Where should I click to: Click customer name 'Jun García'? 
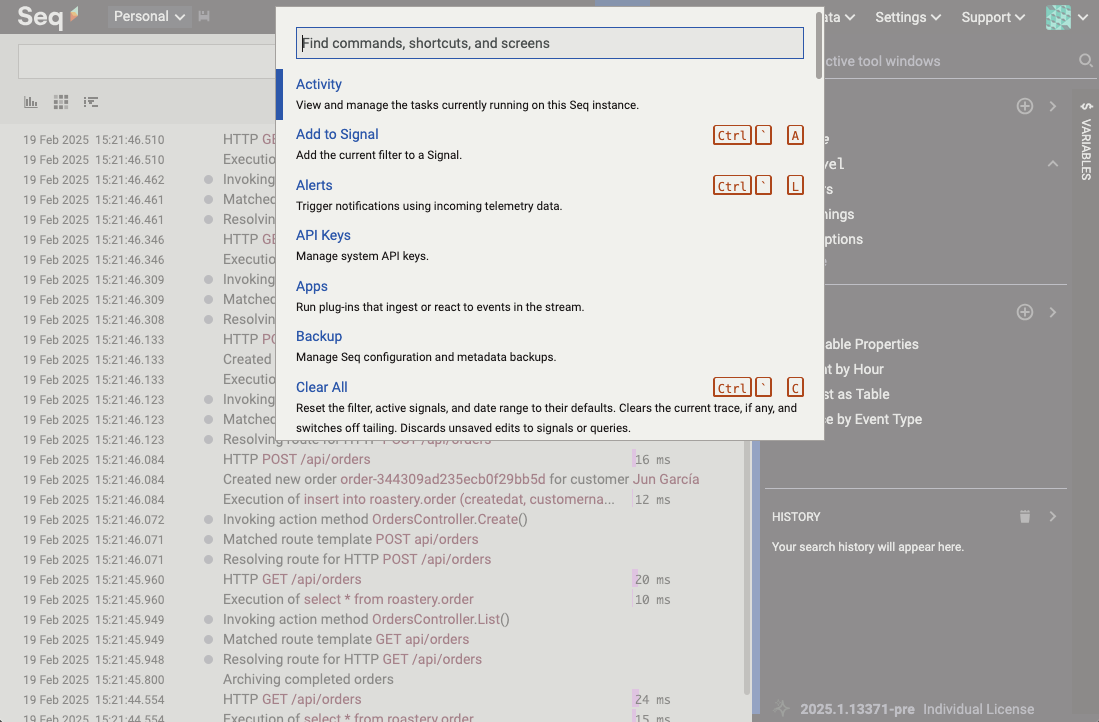[666, 479]
